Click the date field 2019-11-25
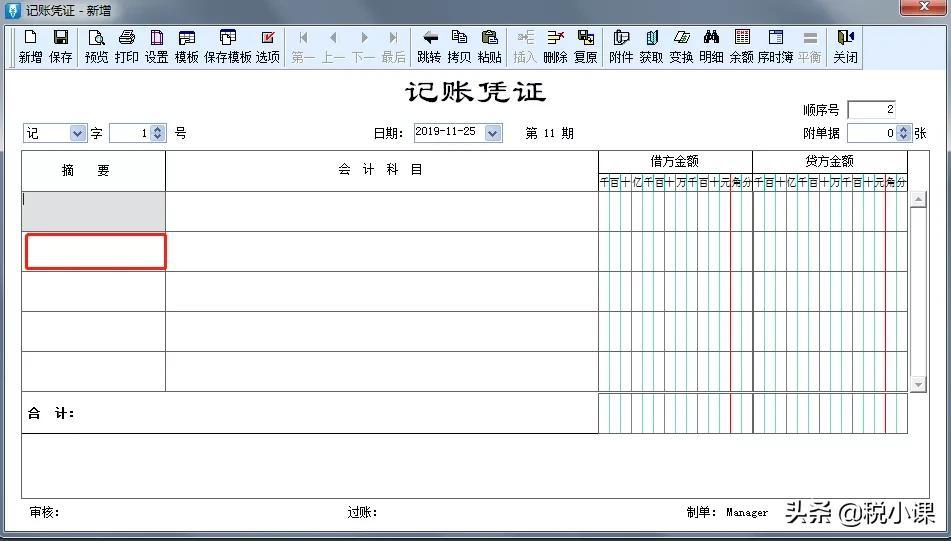The height and width of the screenshot is (541, 951). coord(449,132)
